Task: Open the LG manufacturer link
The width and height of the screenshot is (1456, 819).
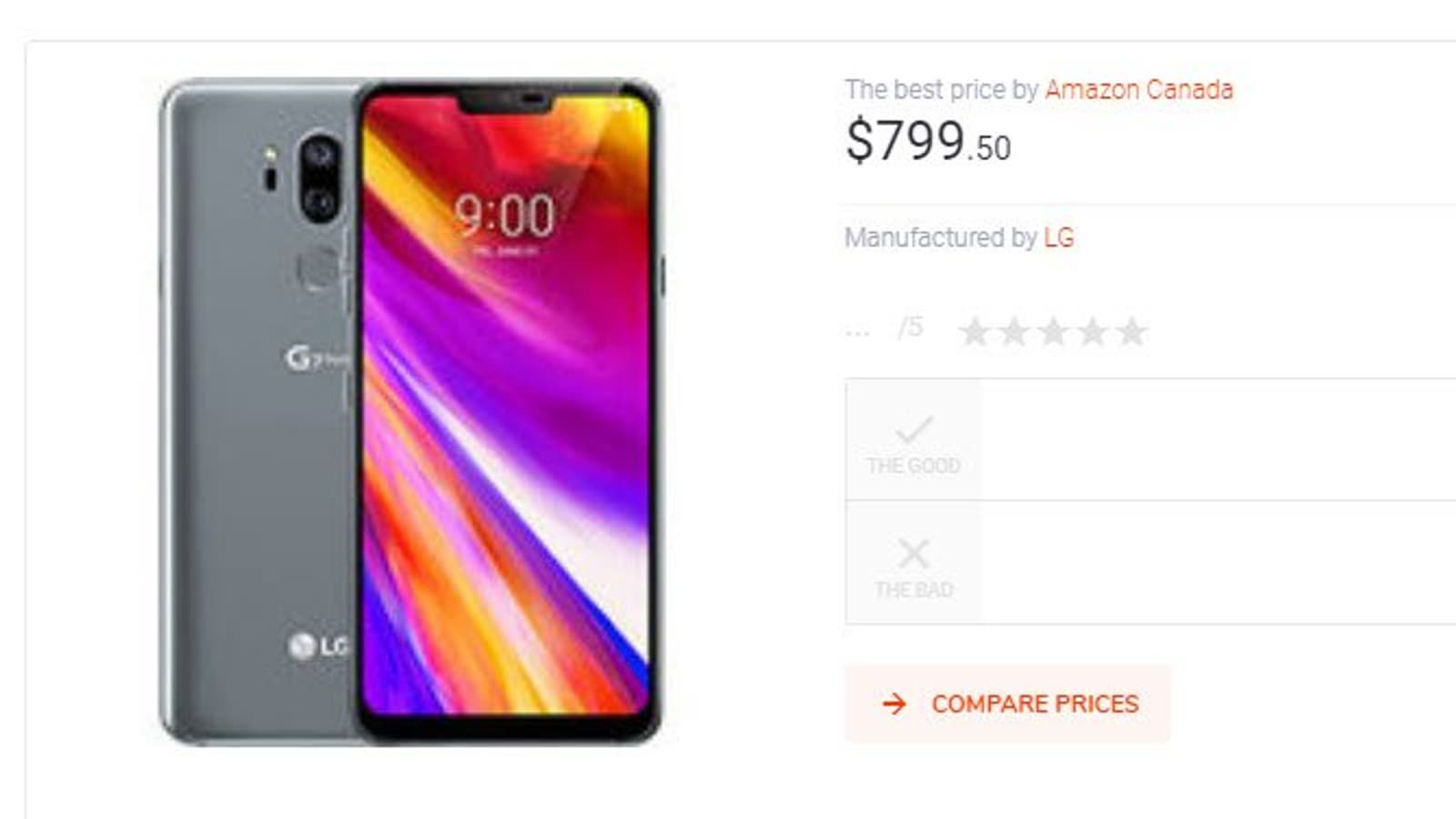Action: click(1058, 238)
